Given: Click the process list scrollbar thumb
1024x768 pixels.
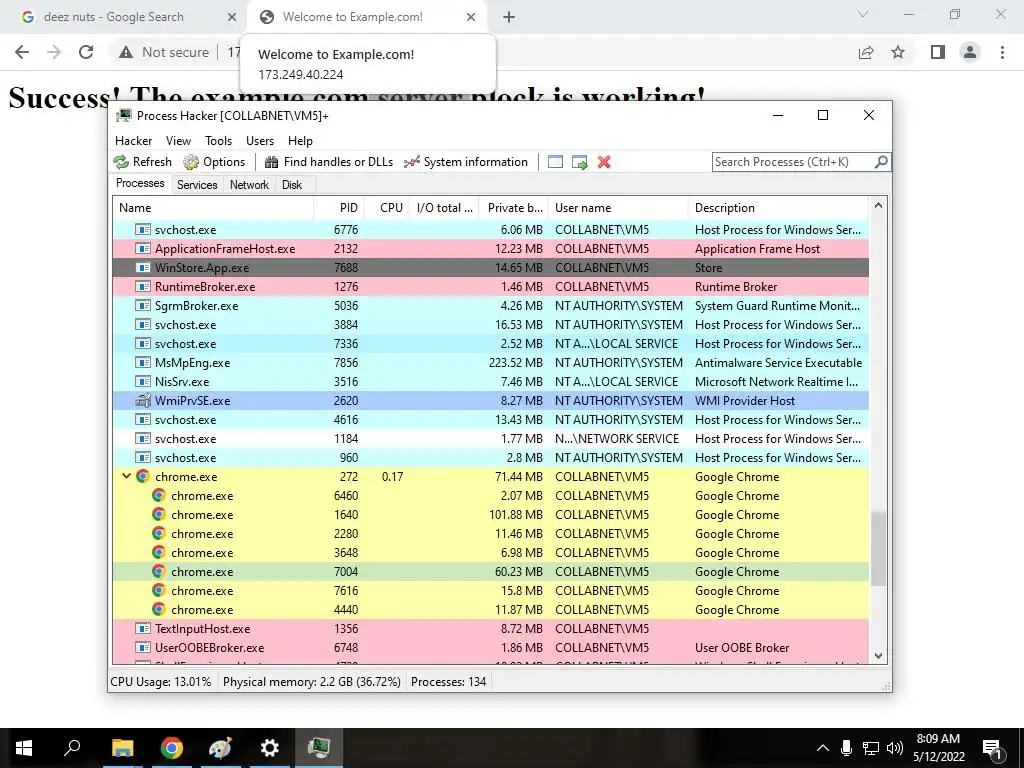Looking at the screenshot, I should [878, 548].
